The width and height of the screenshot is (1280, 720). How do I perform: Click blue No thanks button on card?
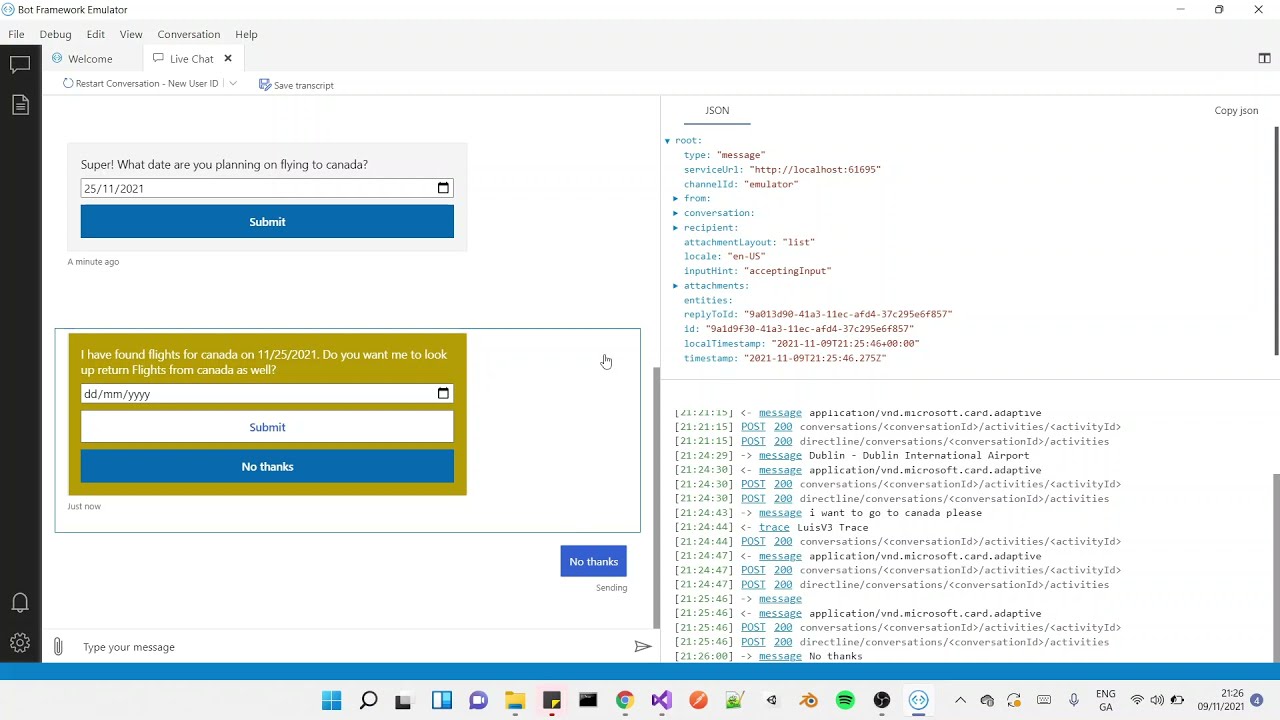[267, 466]
